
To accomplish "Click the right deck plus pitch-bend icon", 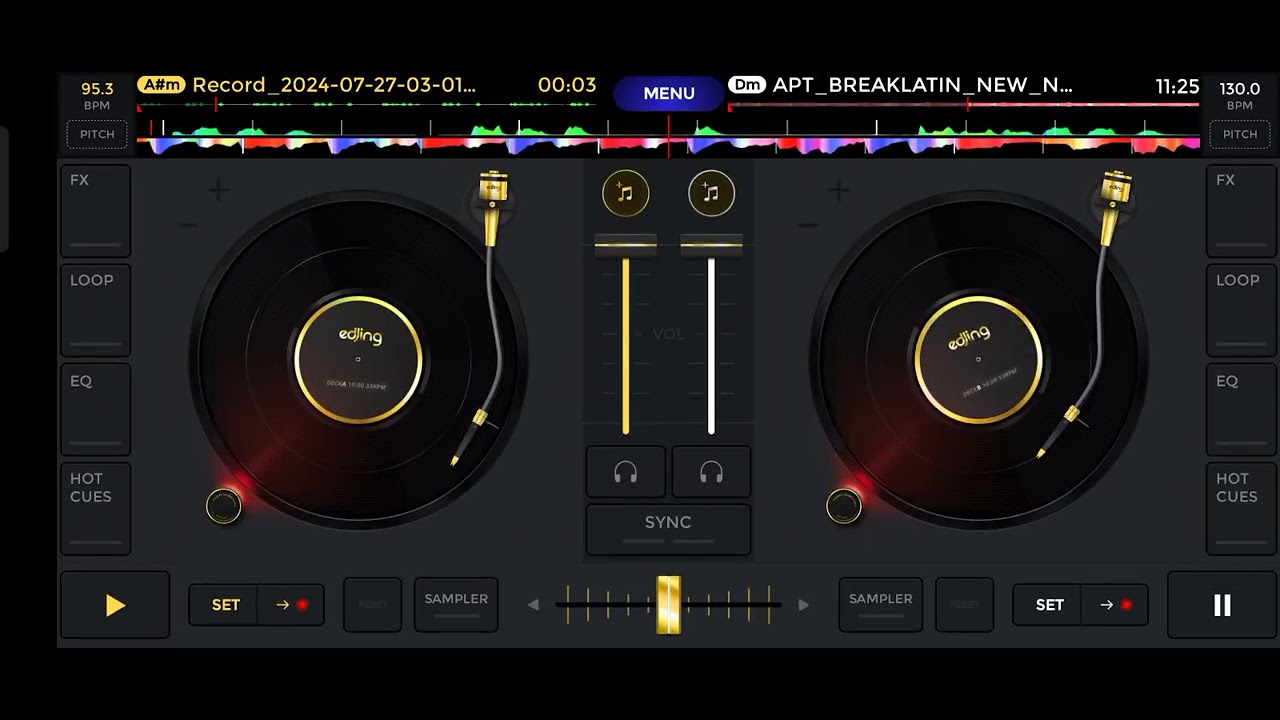I will [839, 189].
